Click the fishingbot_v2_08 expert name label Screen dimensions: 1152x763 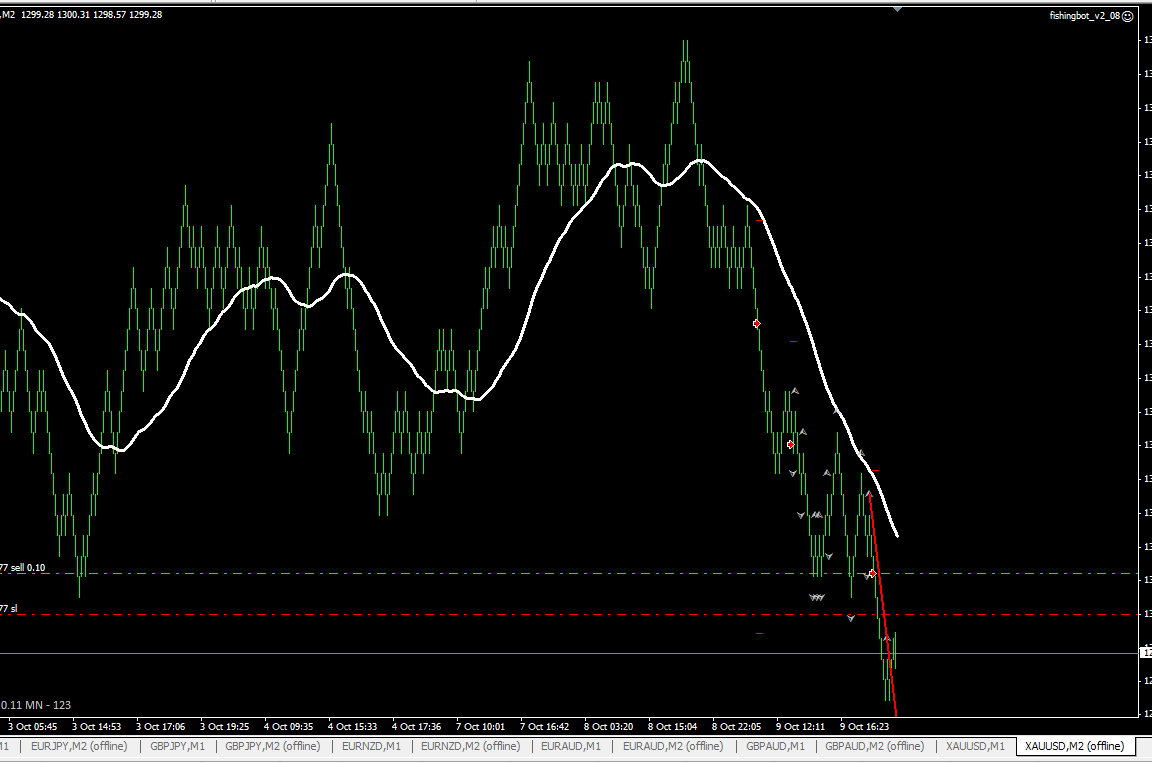(x=1084, y=15)
